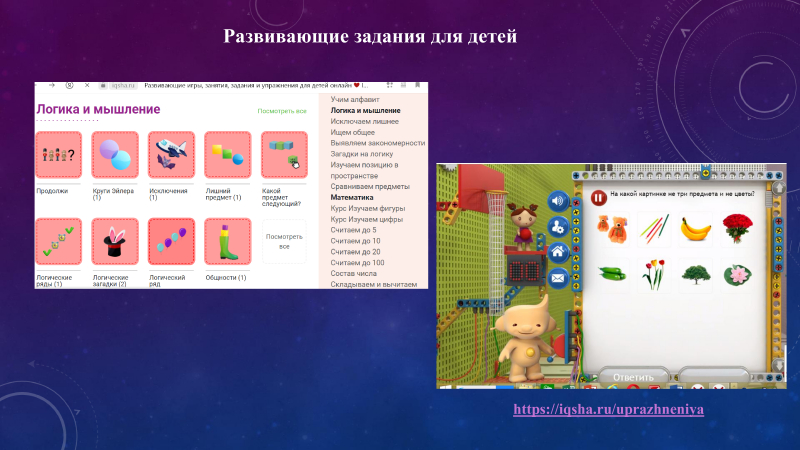
Task: Open the game settings gear button
Action: tap(559, 226)
